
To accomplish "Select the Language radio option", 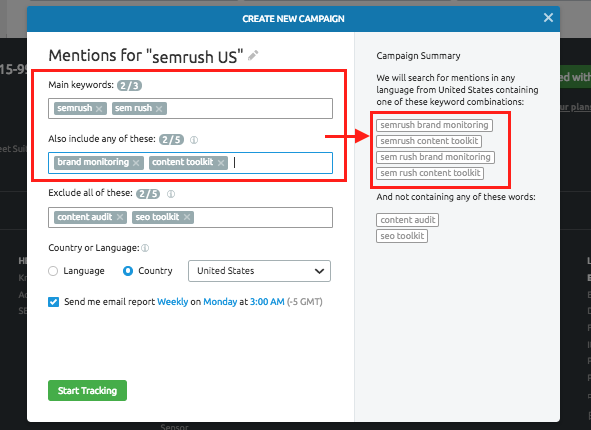I will coord(53,271).
